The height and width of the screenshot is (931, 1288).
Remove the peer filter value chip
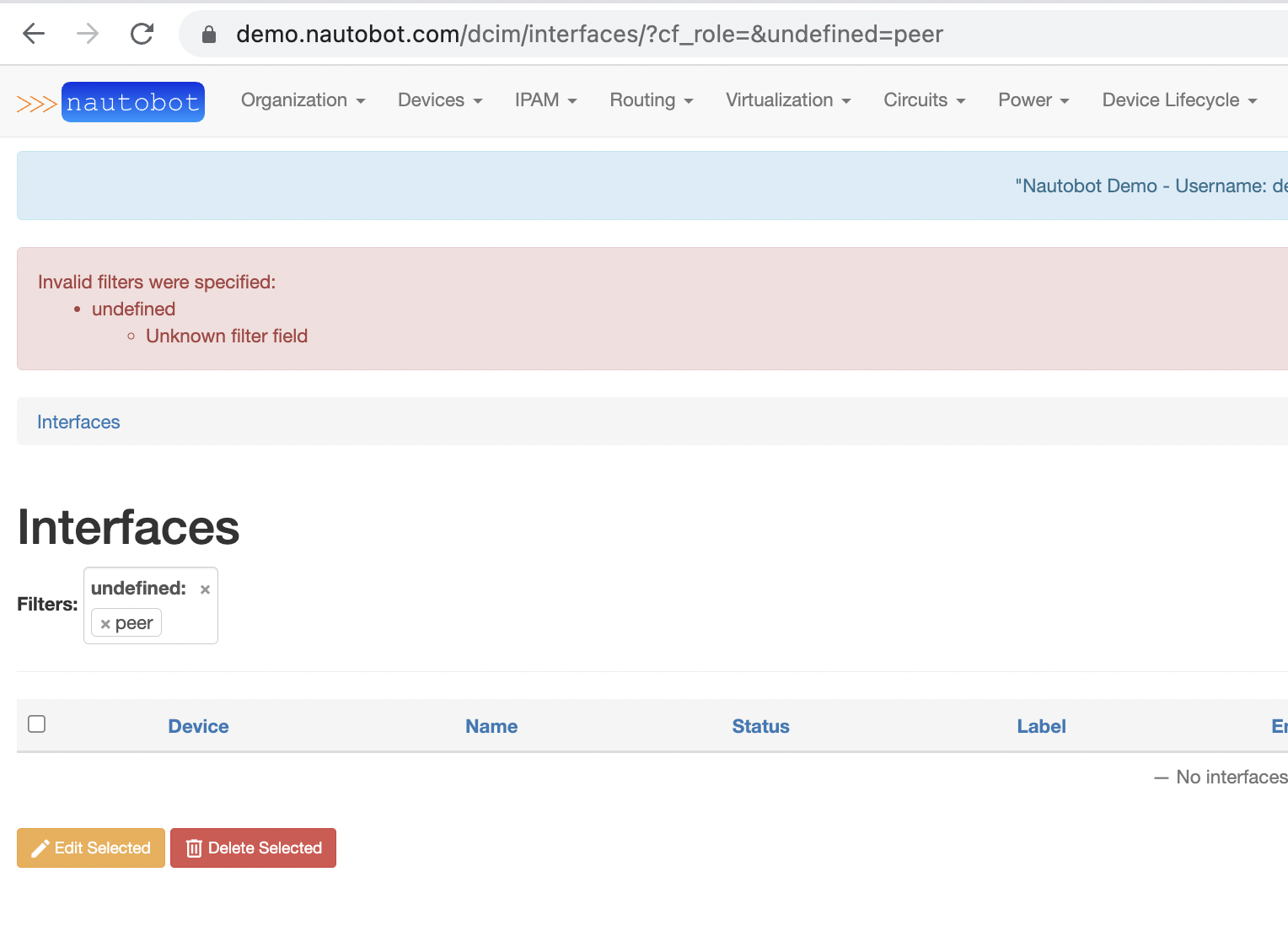point(105,623)
